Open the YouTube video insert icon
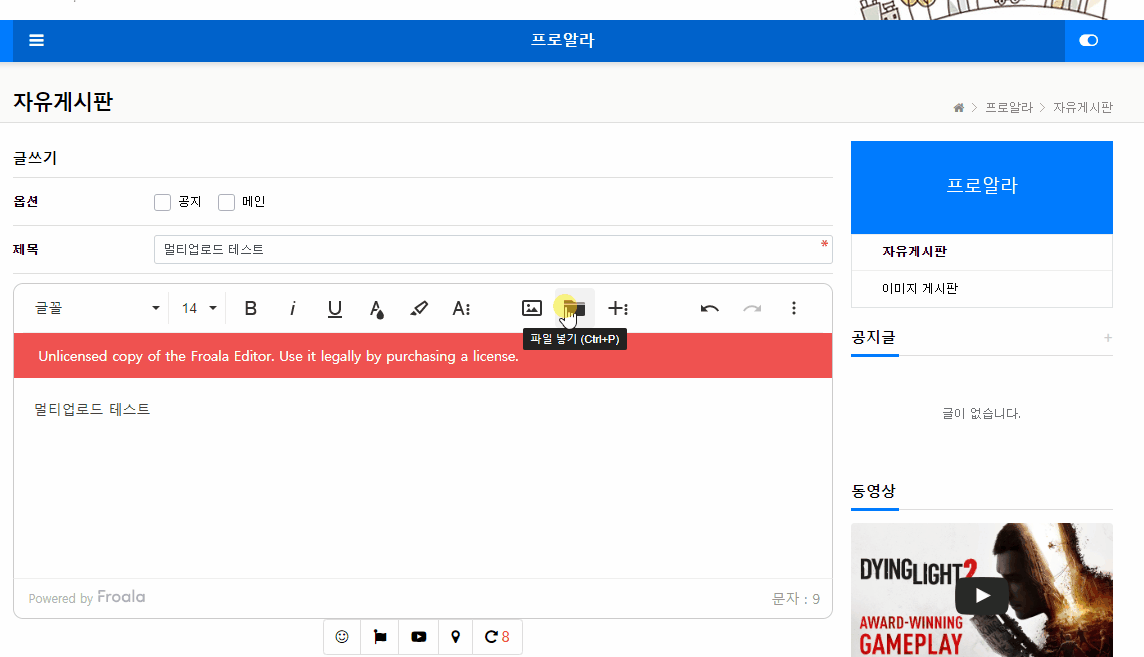The width and height of the screenshot is (1144, 657). [x=418, y=637]
